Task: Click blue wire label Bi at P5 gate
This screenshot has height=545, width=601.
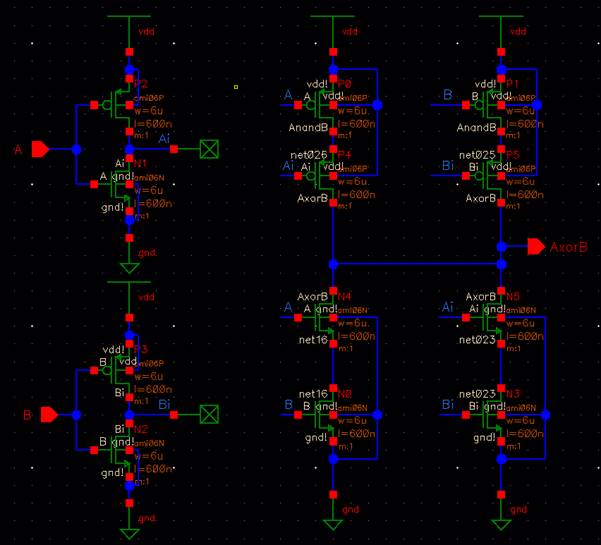Action: (448, 166)
